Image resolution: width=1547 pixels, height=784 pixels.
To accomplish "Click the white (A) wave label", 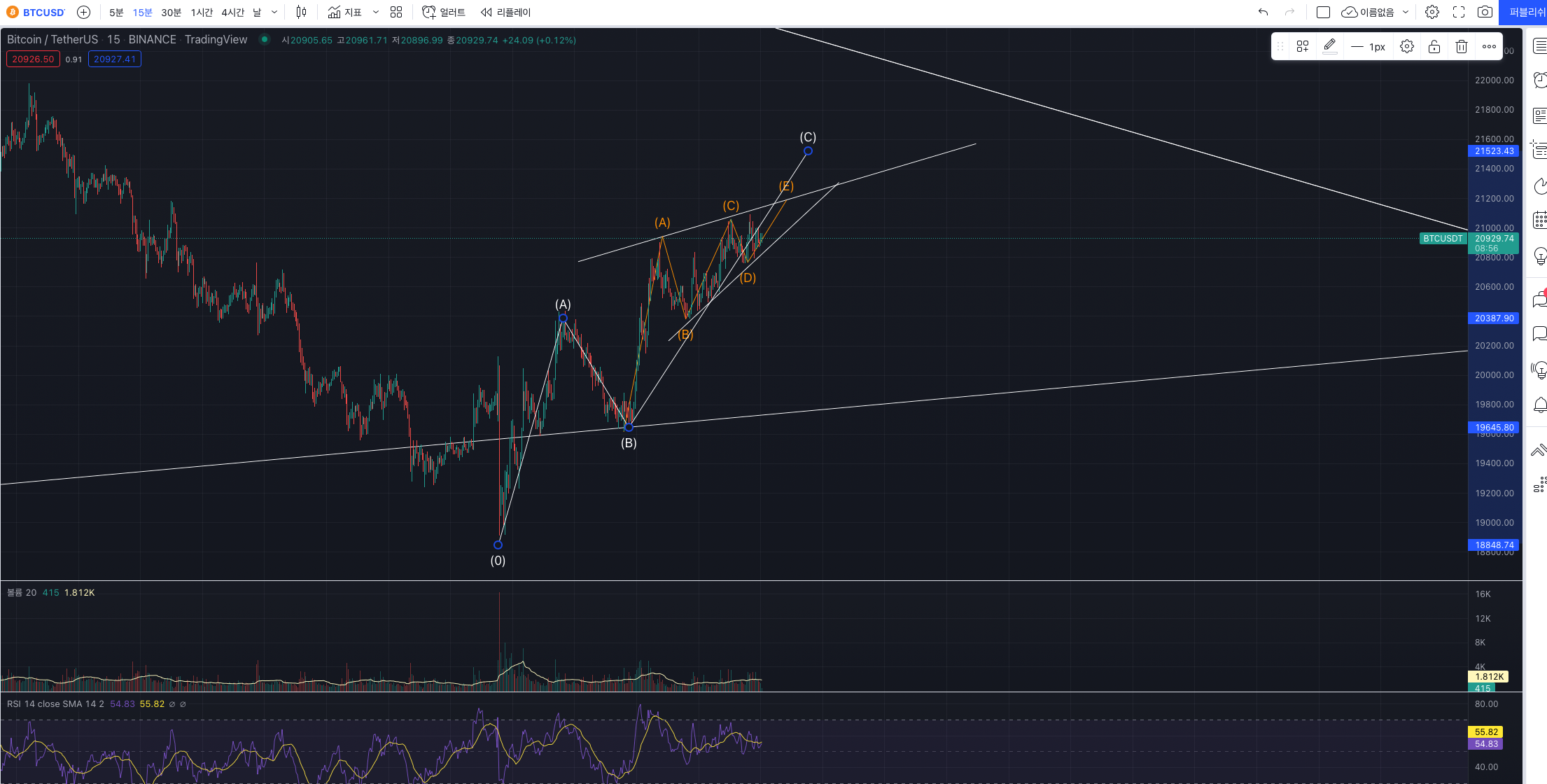I will (x=563, y=304).
